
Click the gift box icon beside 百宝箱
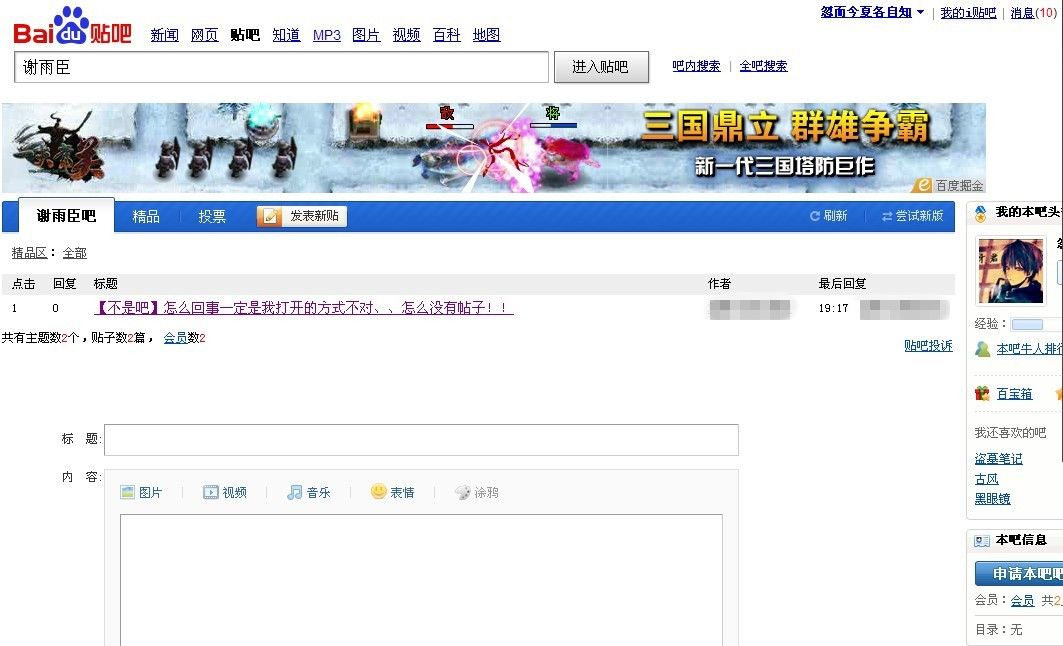point(982,393)
